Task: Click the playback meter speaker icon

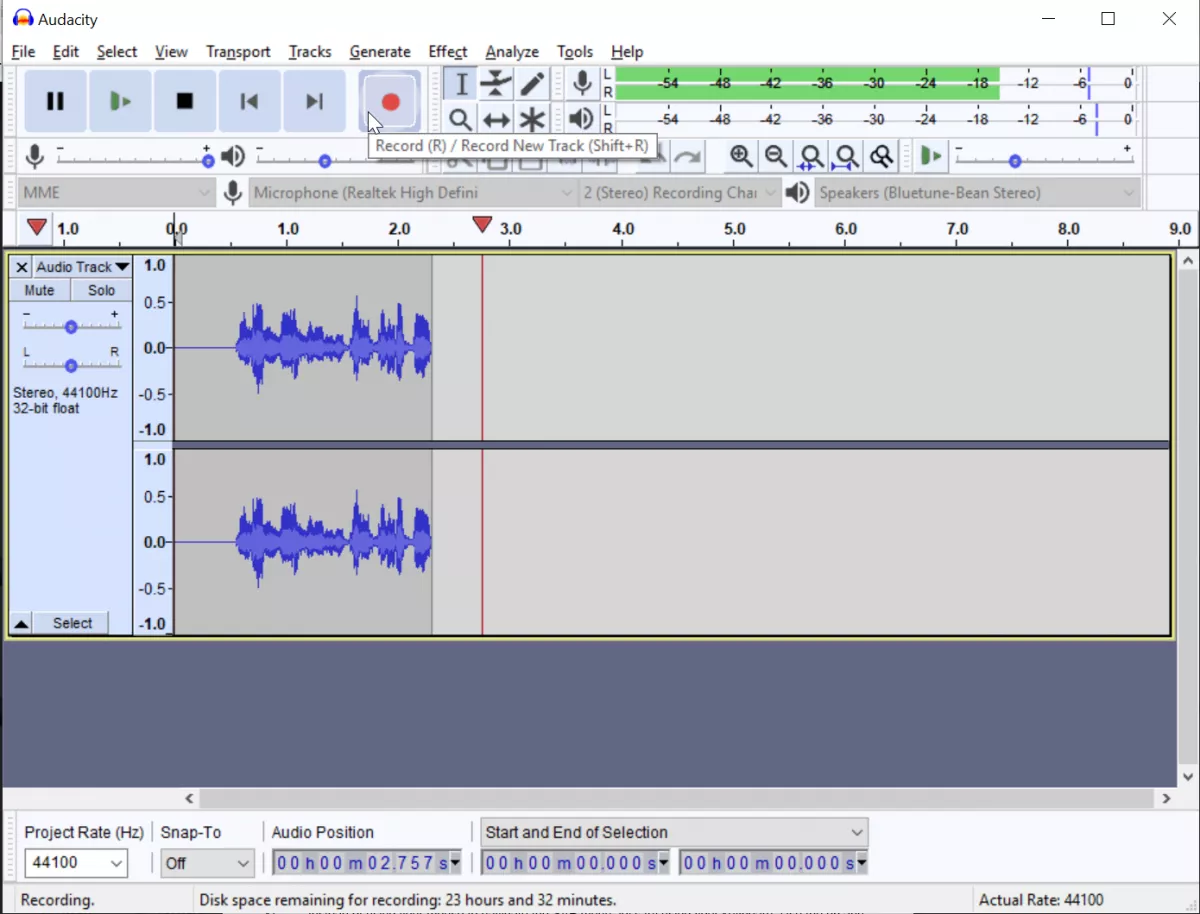Action: 581,120
